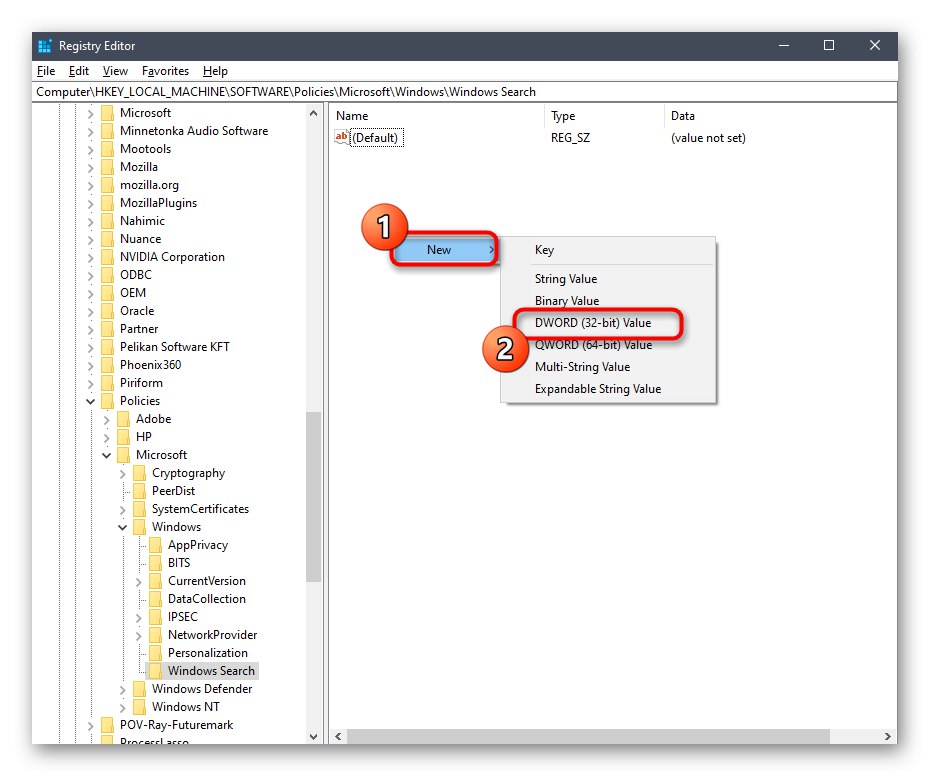Viewport: 930px width, 776px height.
Task: Expand the ODBC key chevron
Action: (90, 275)
